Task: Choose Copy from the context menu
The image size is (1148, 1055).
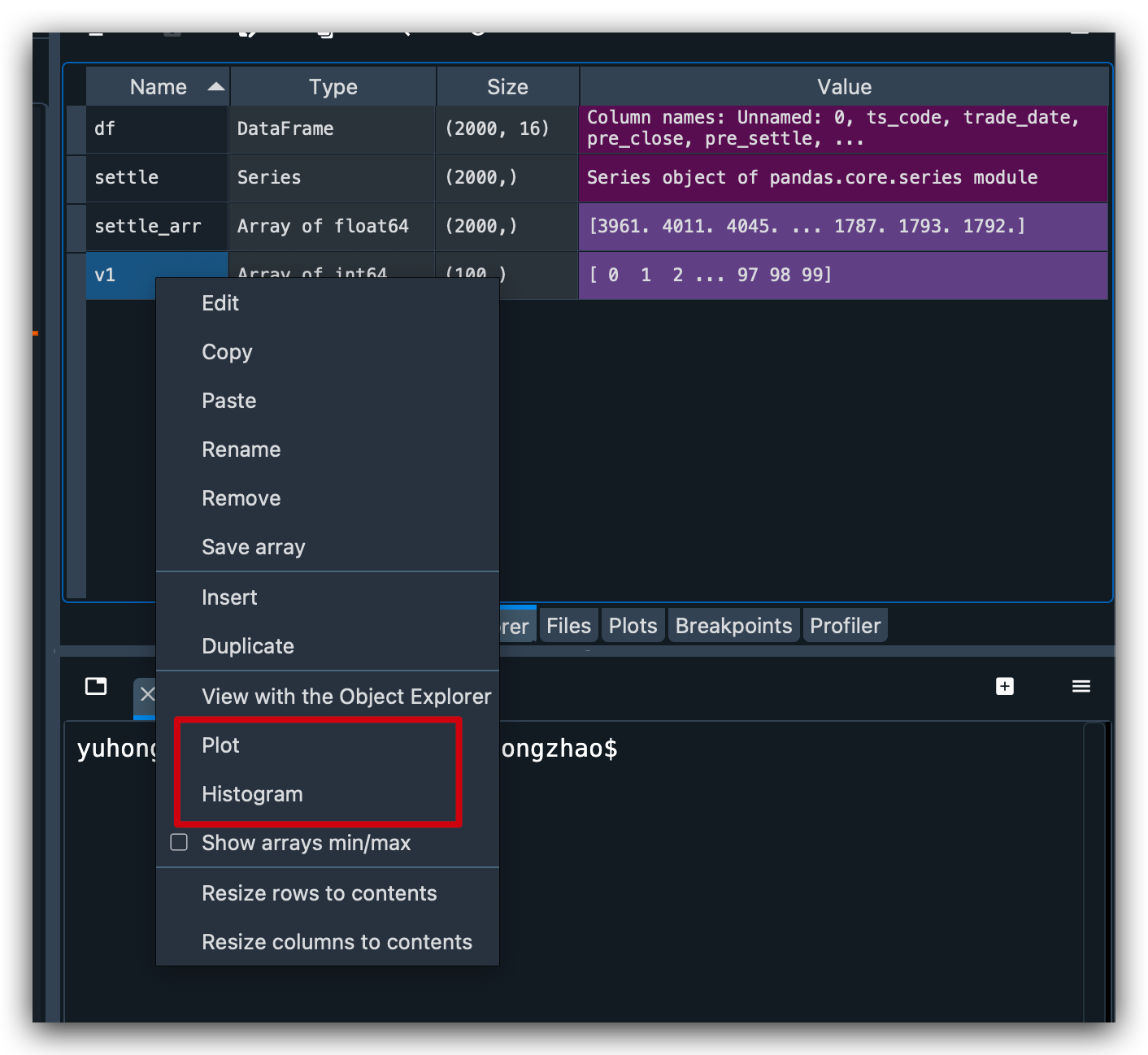Action: [328, 352]
